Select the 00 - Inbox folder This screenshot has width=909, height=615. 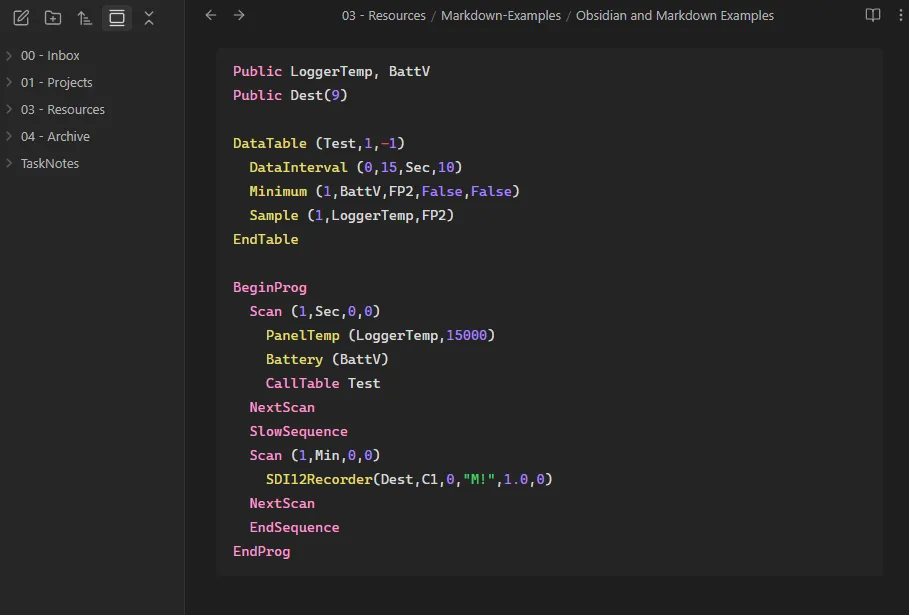(x=50, y=56)
